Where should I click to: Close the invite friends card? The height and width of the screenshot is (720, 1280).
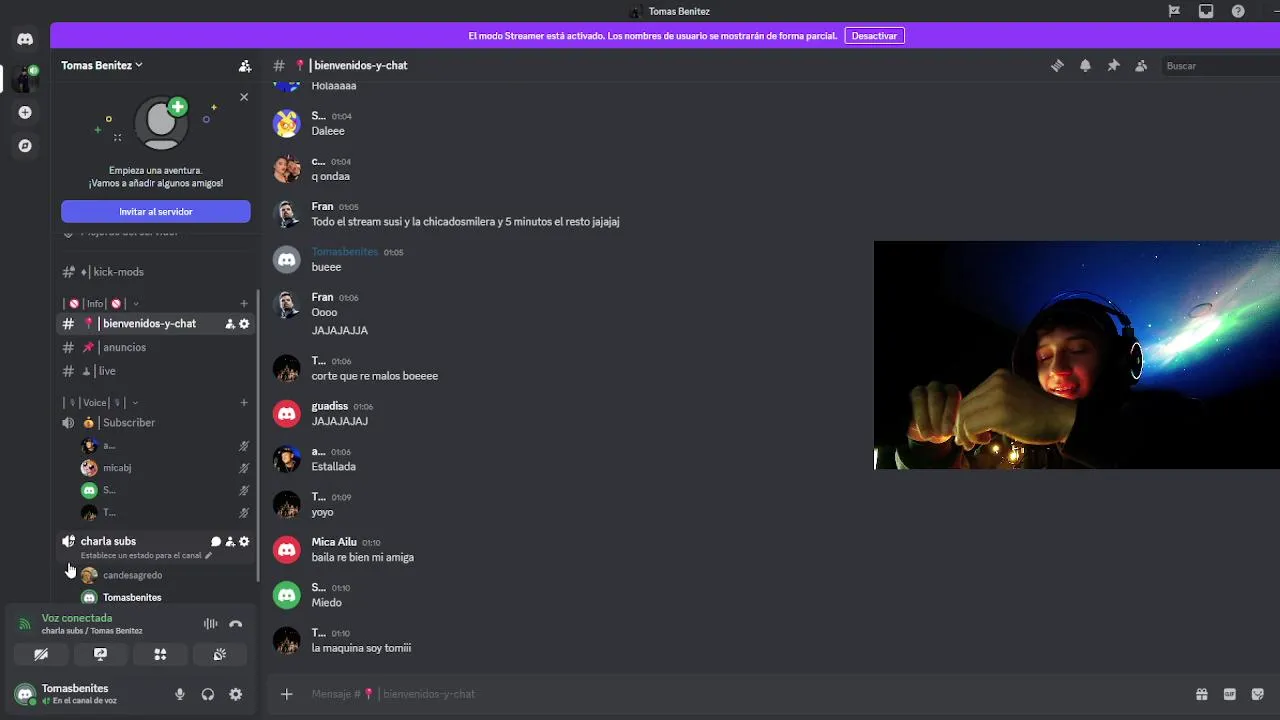[x=244, y=97]
